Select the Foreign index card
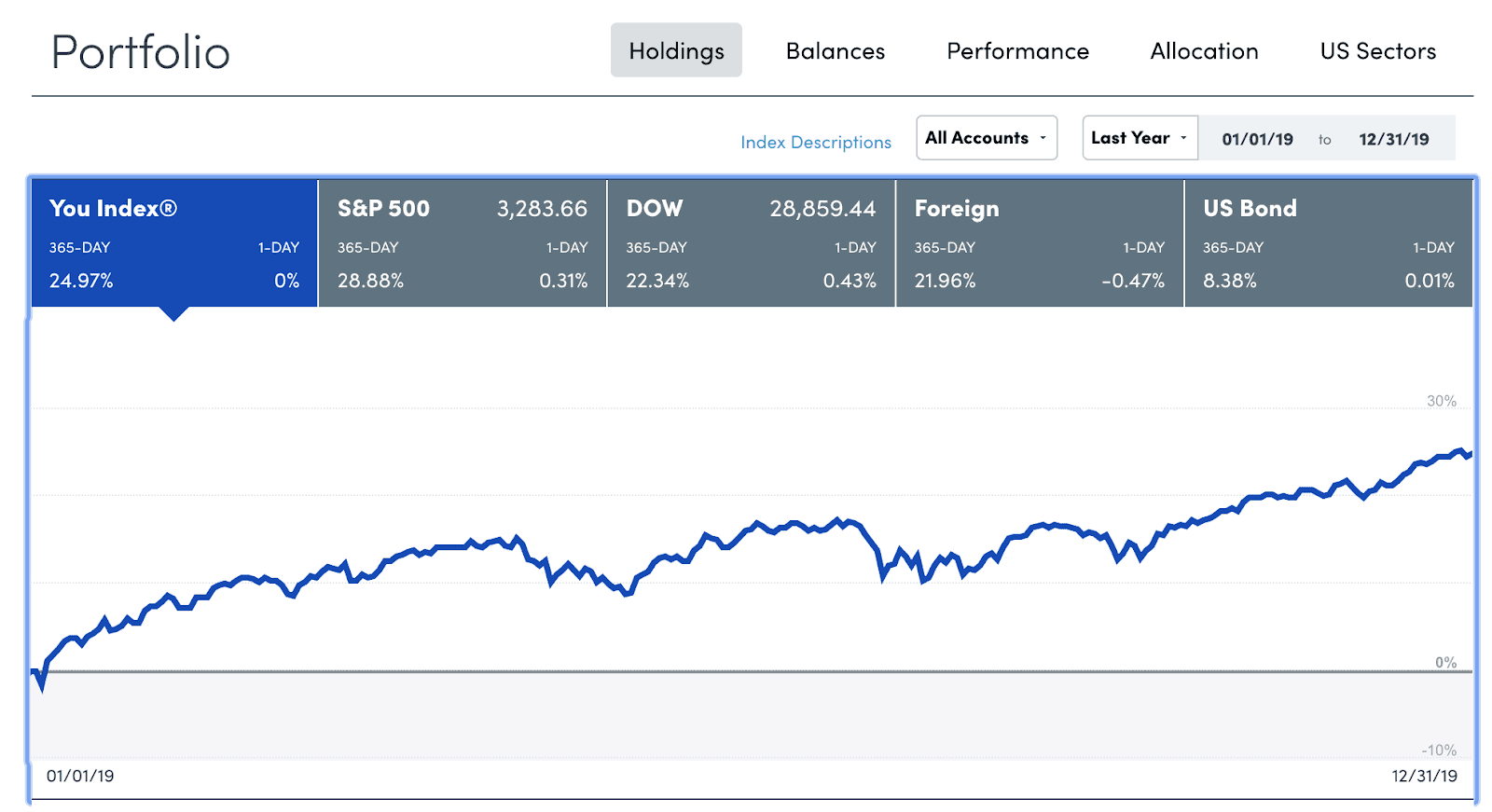 tap(1040, 243)
